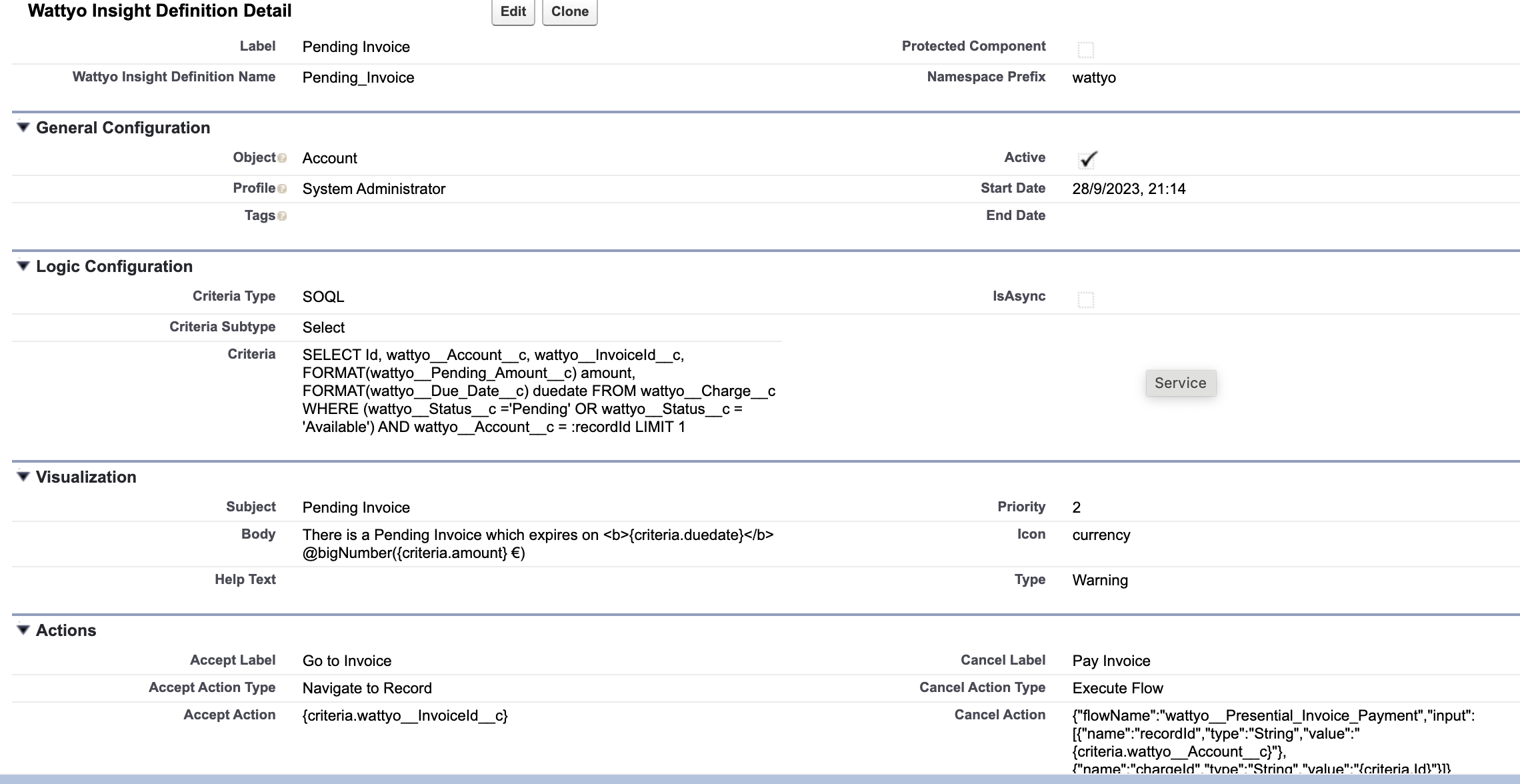Select the Label value 'Pending Invoice'
This screenshot has width=1520, height=784.
click(356, 47)
